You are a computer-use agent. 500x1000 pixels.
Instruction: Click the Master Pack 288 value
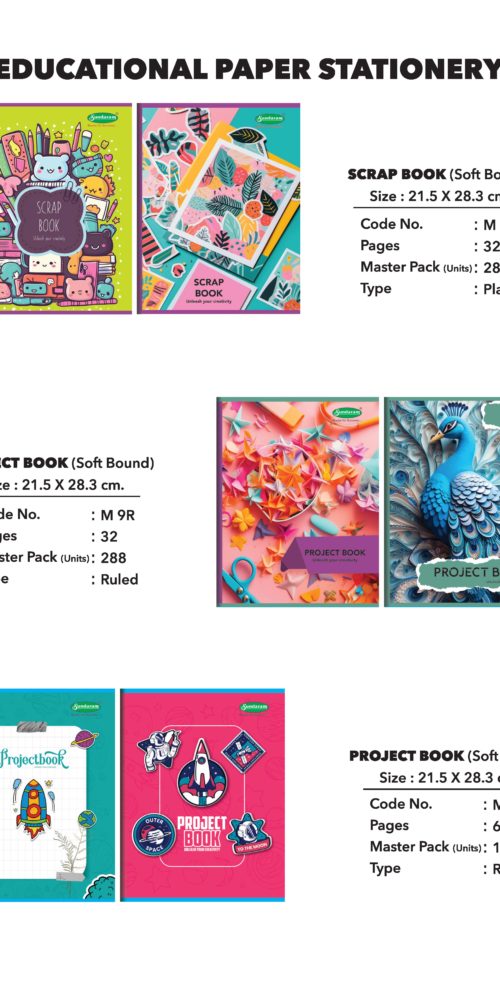[113, 558]
